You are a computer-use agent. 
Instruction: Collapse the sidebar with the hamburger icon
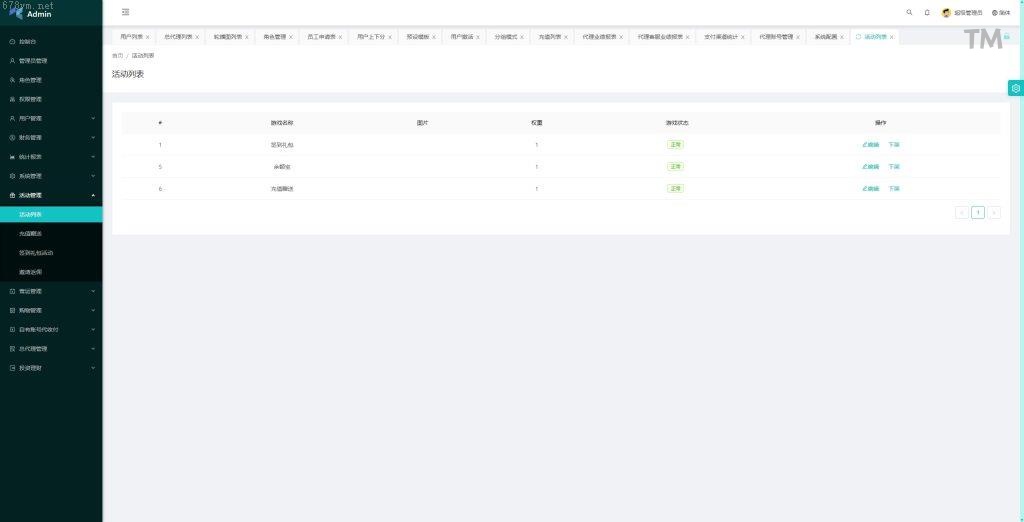tap(125, 12)
